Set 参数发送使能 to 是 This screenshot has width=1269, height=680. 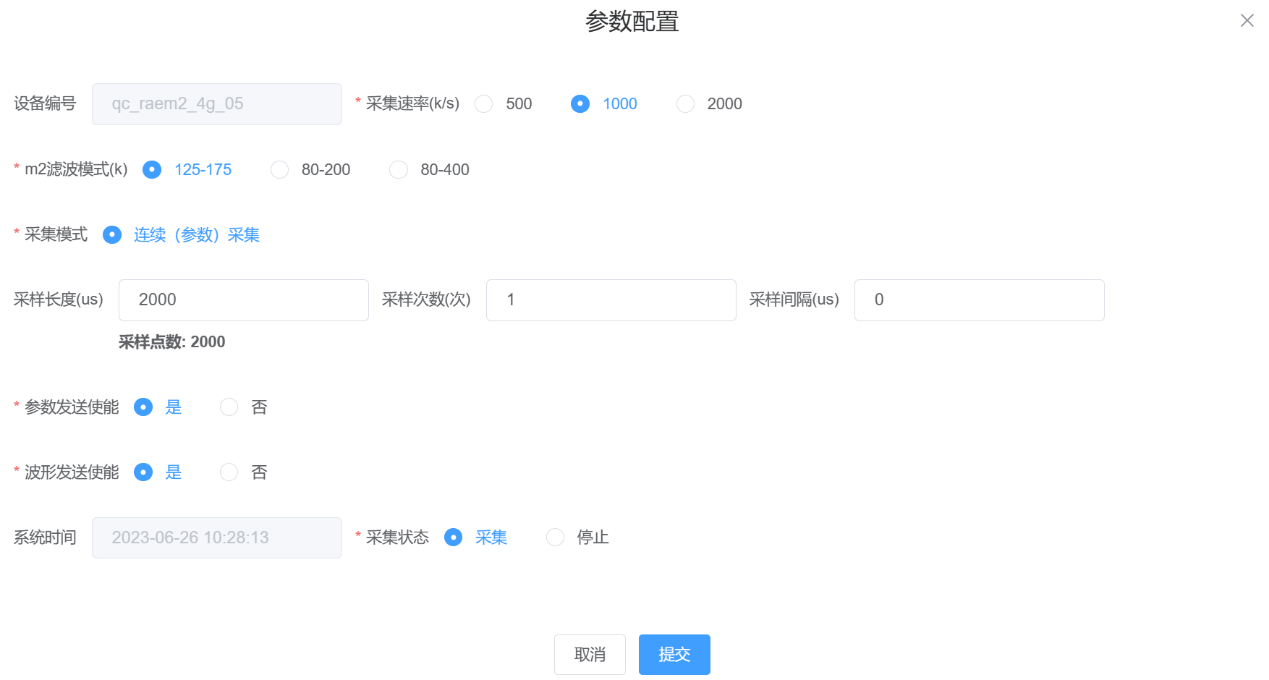[158, 407]
